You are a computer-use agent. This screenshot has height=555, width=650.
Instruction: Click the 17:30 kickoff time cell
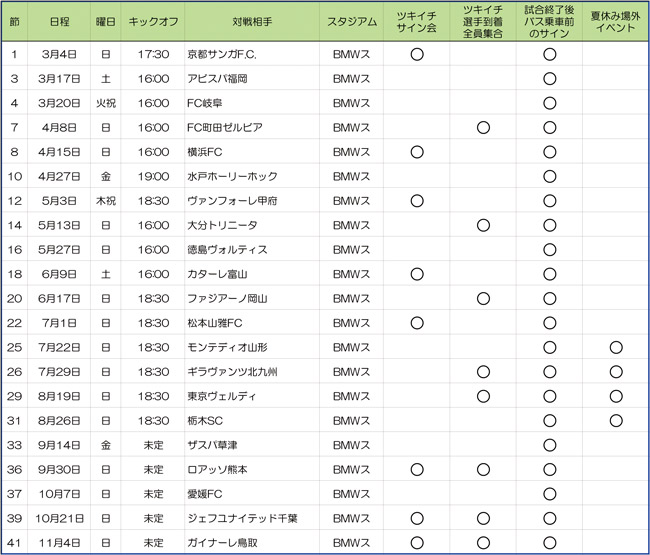click(x=153, y=54)
